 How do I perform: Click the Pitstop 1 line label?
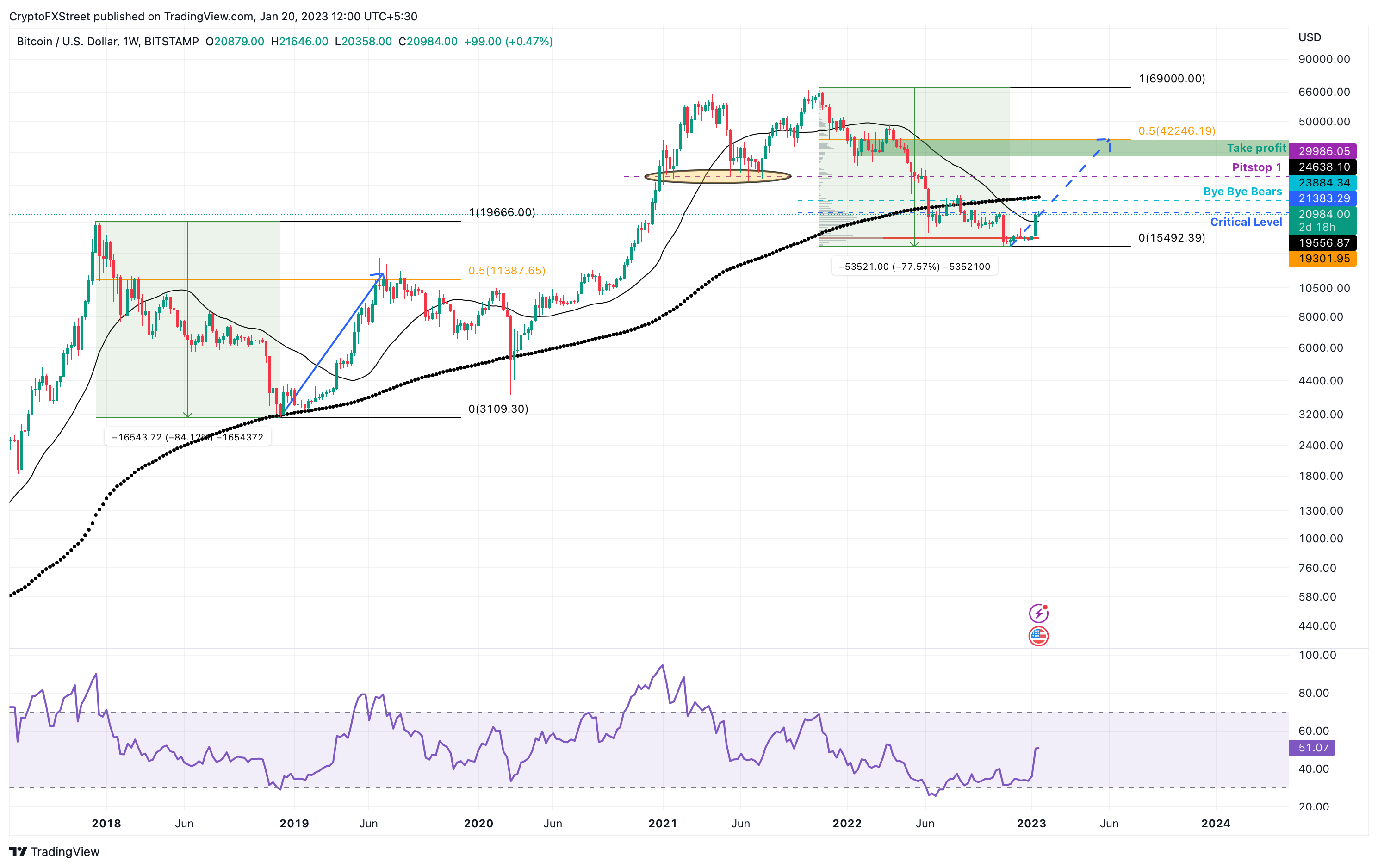click(1256, 167)
